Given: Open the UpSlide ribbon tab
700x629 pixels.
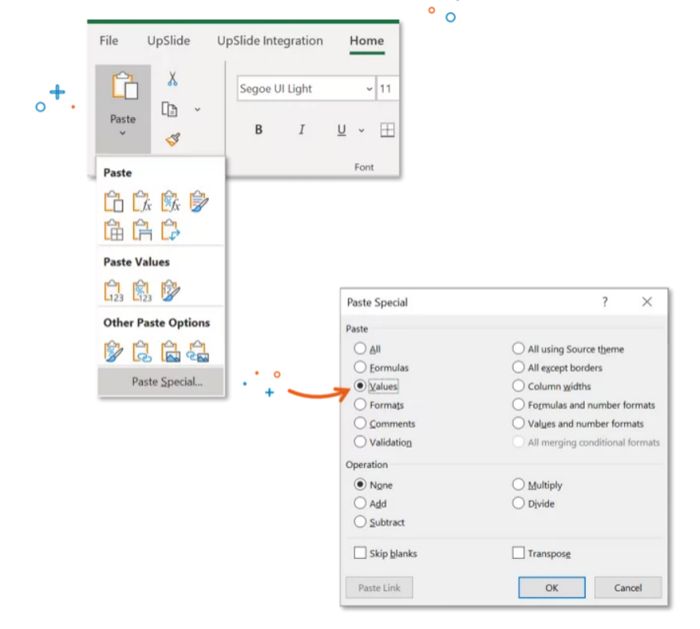Looking at the screenshot, I should coord(169,41).
